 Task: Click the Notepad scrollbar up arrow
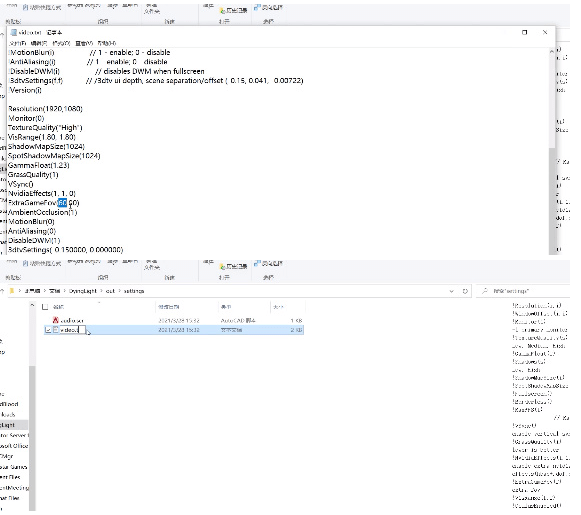pos(552,52)
